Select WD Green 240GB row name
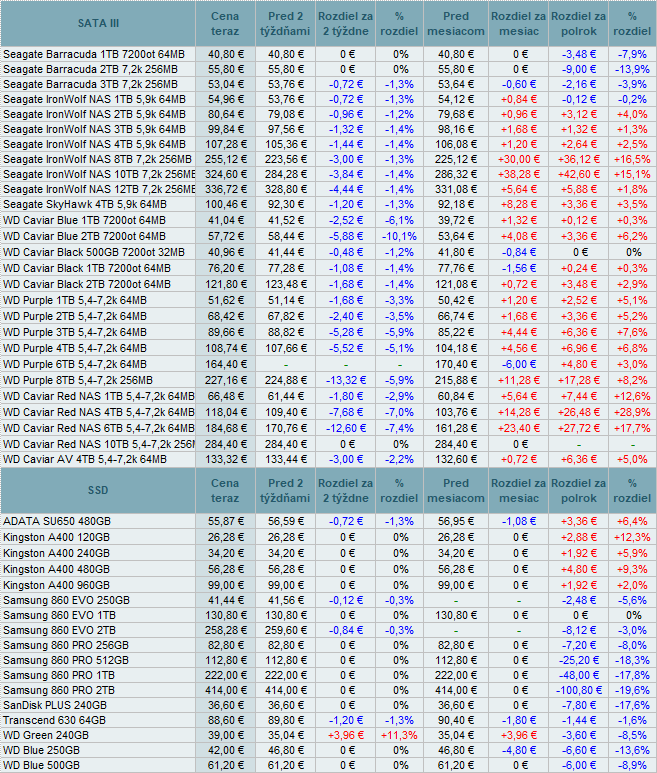The image size is (657, 773). [x=46, y=736]
